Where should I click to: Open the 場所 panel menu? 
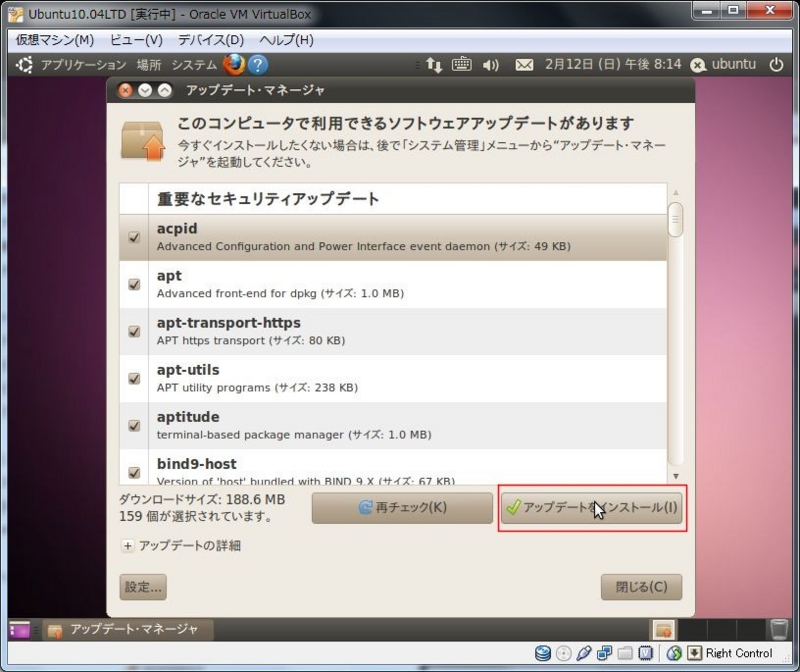(149, 65)
